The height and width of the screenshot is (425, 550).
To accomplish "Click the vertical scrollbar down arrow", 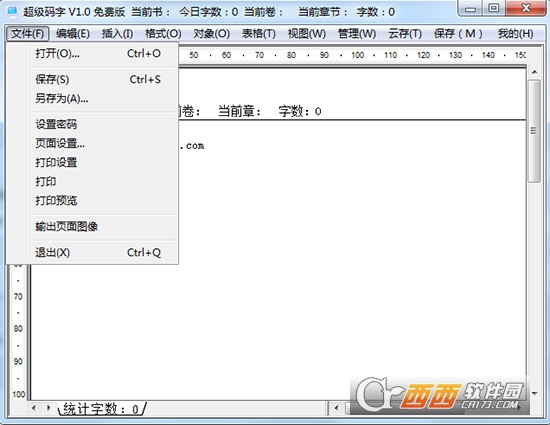I will click(x=534, y=393).
